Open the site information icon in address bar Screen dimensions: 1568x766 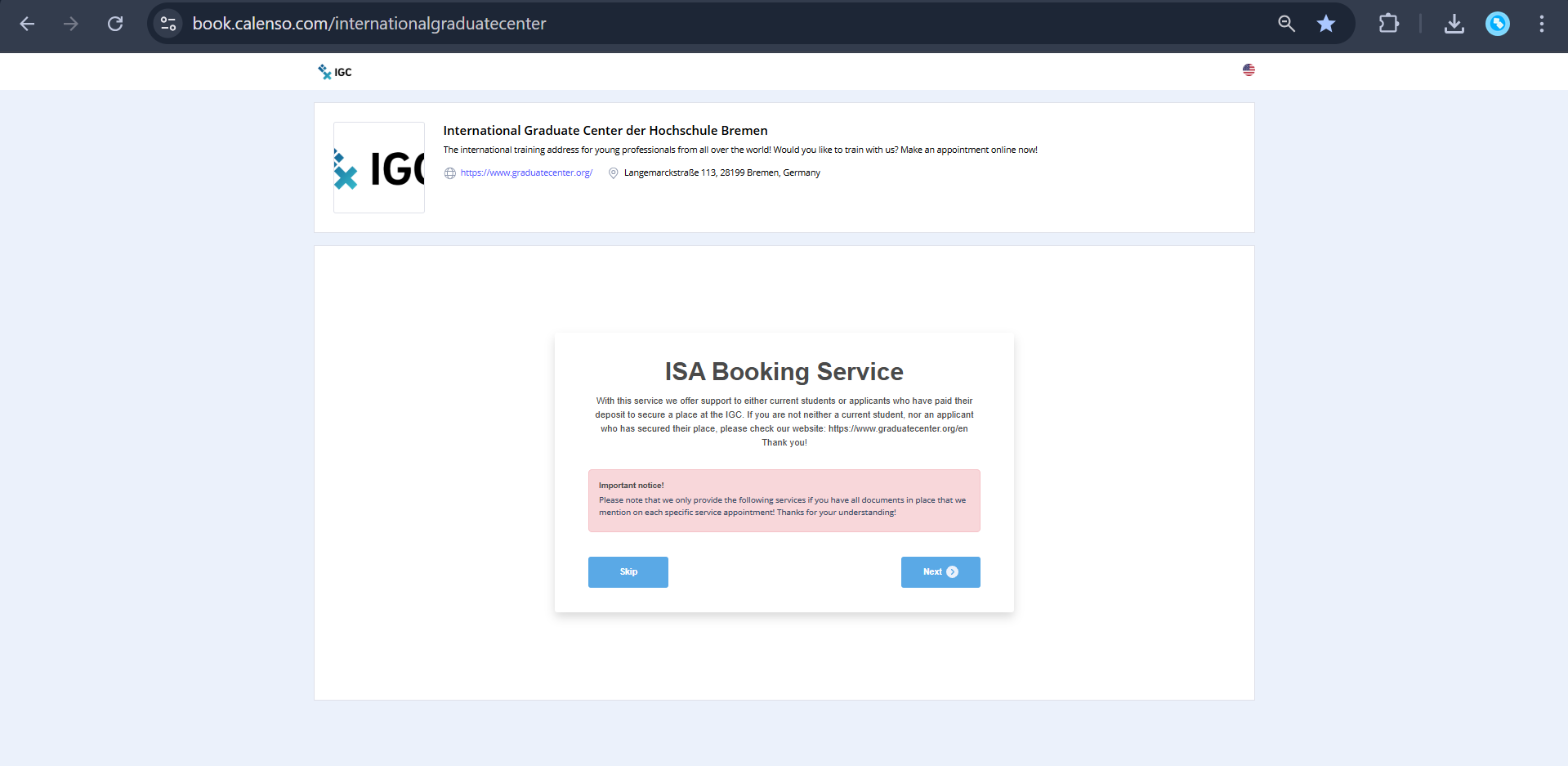click(x=168, y=24)
